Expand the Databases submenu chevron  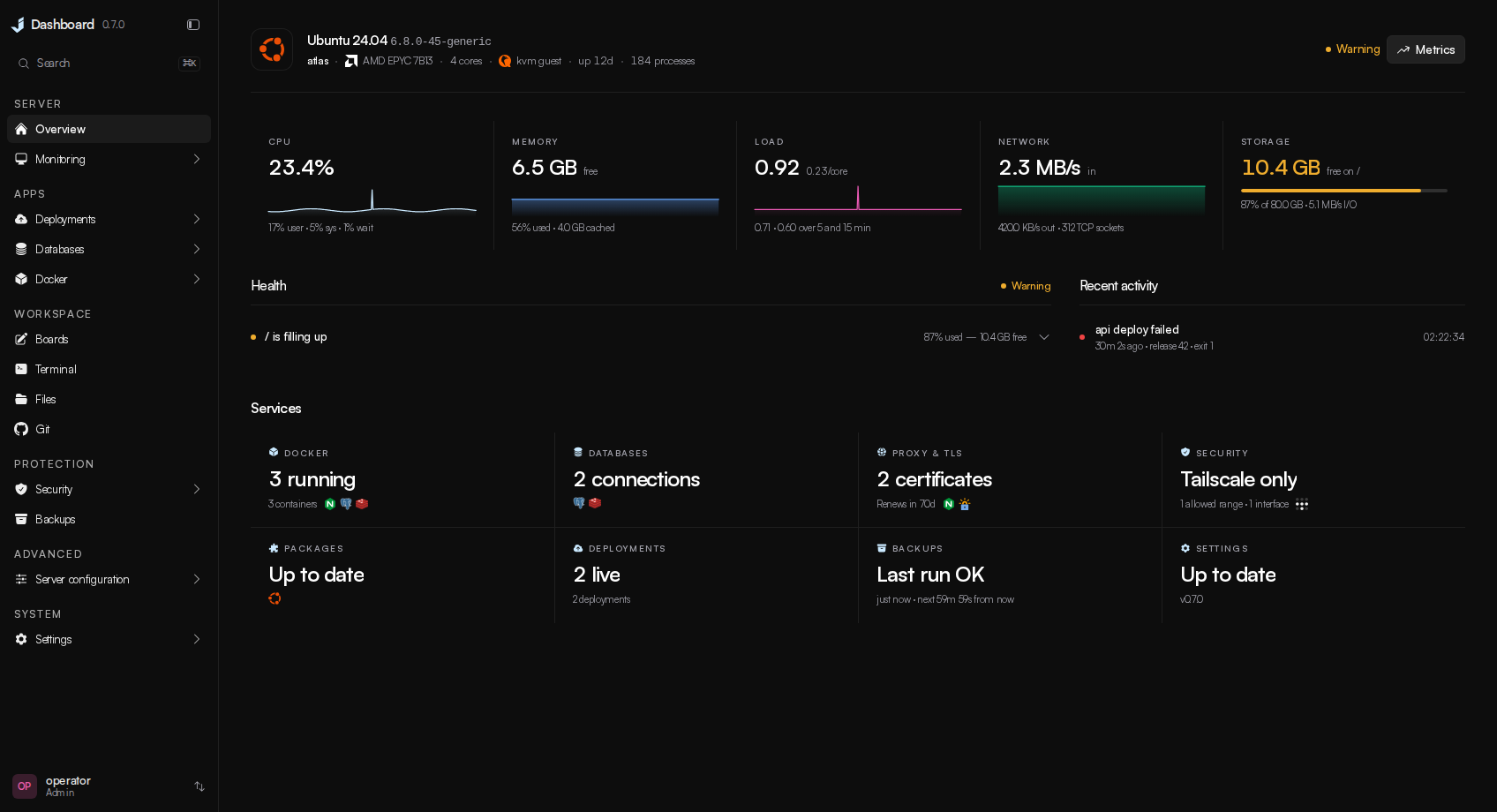[x=197, y=249]
